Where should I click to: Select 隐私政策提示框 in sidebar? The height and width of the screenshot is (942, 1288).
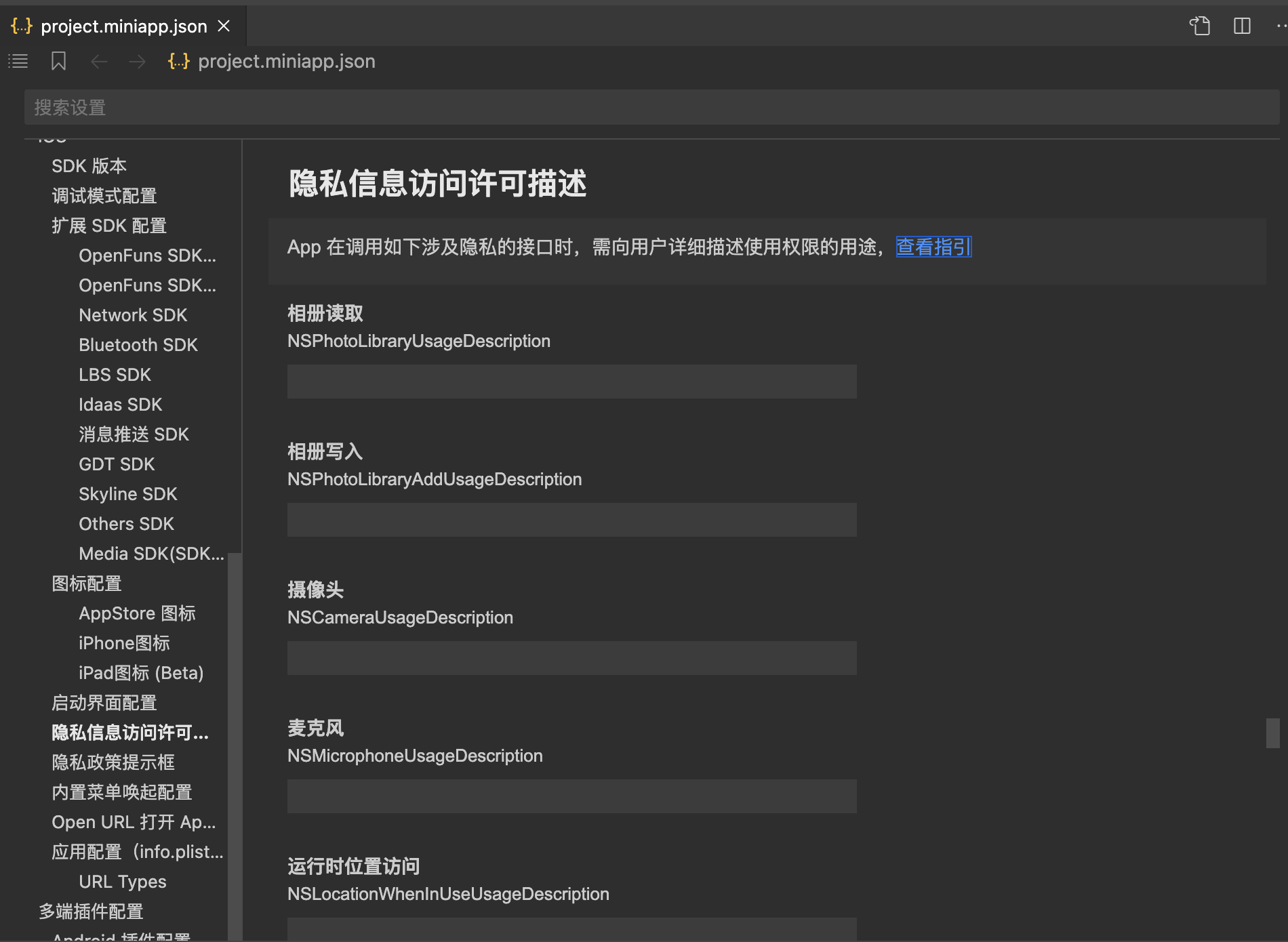click(113, 762)
